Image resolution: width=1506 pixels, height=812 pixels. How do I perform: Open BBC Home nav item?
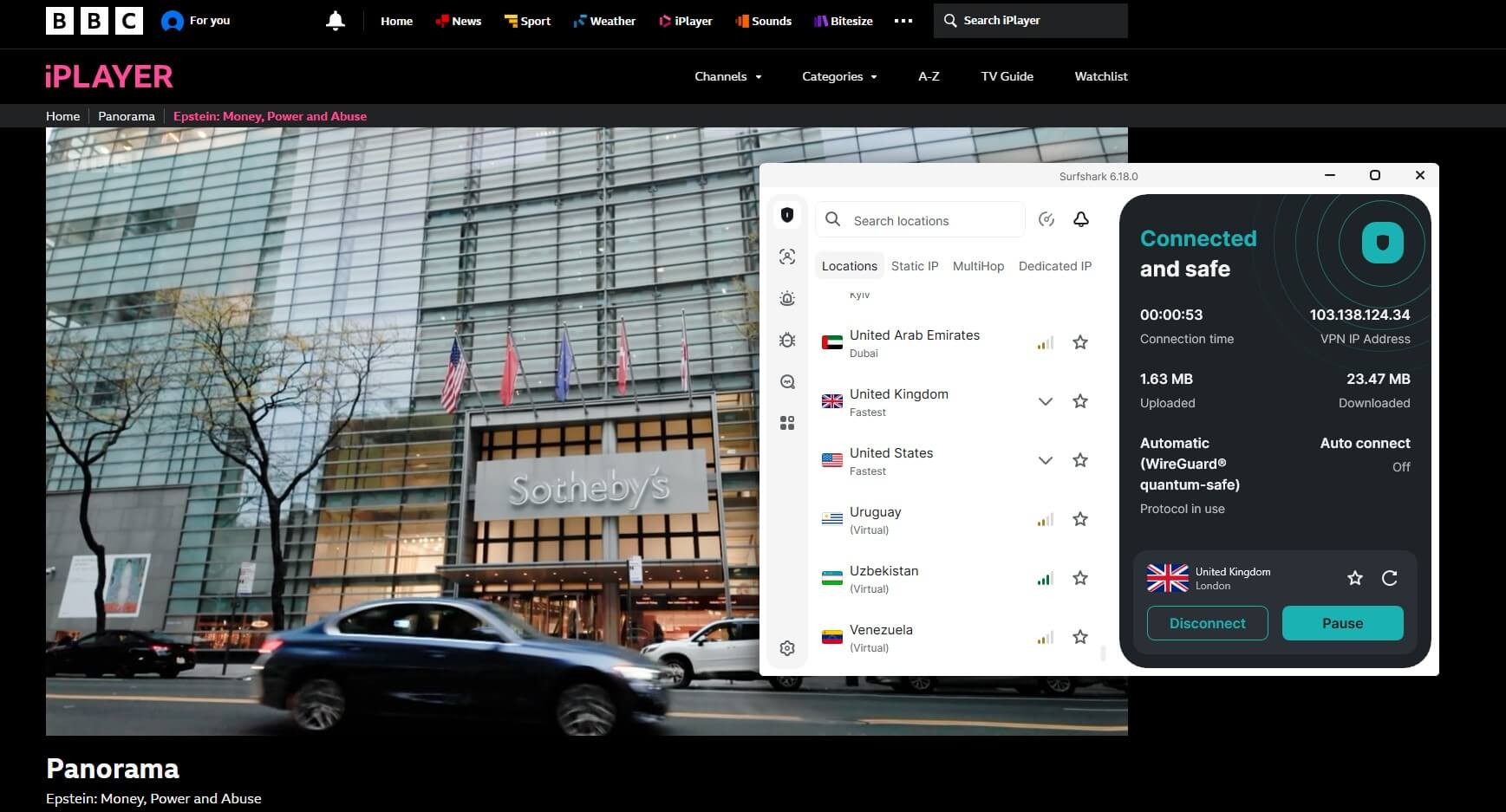tap(396, 21)
